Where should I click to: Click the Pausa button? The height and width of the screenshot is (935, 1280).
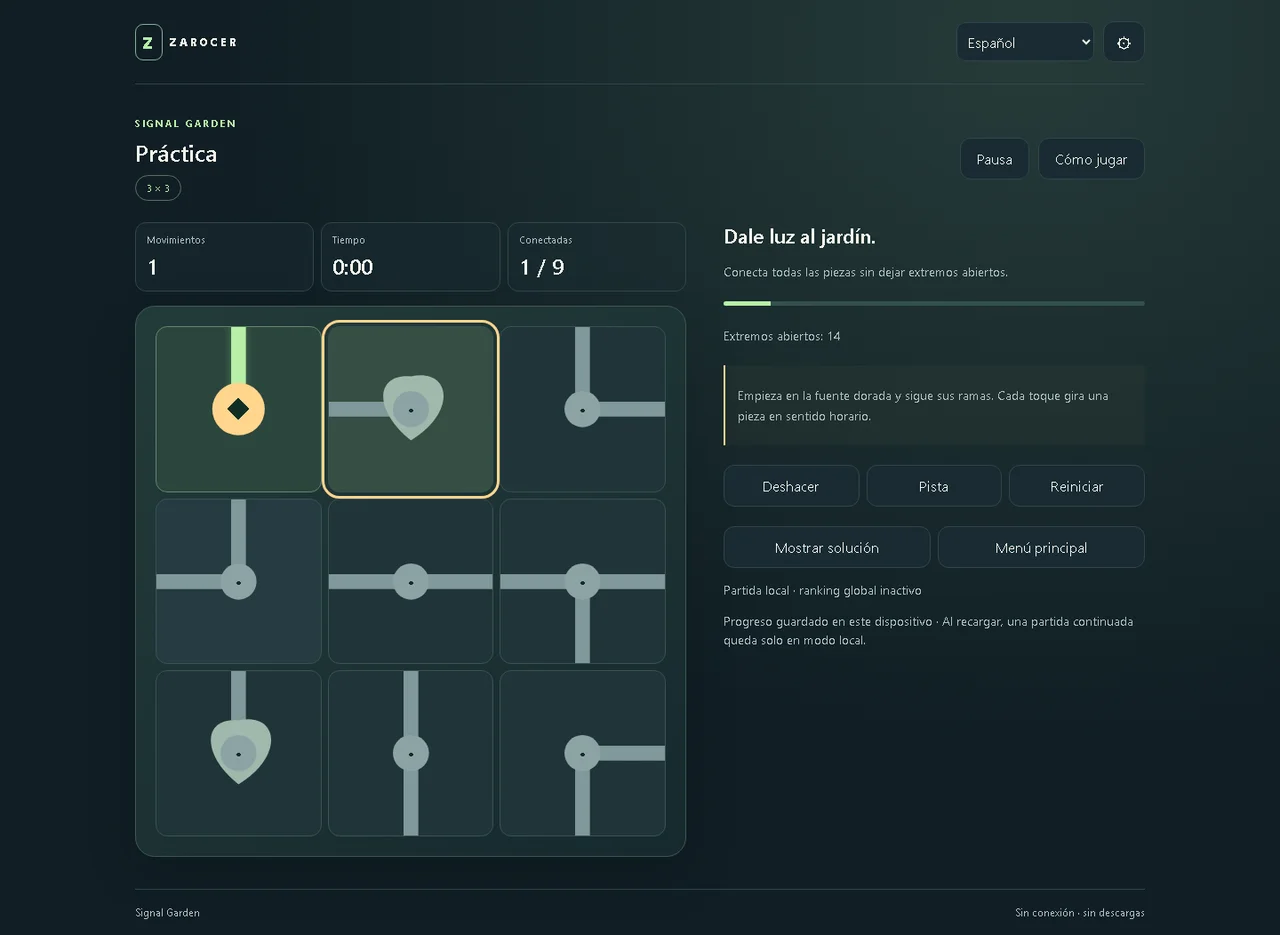click(x=994, y=159)
